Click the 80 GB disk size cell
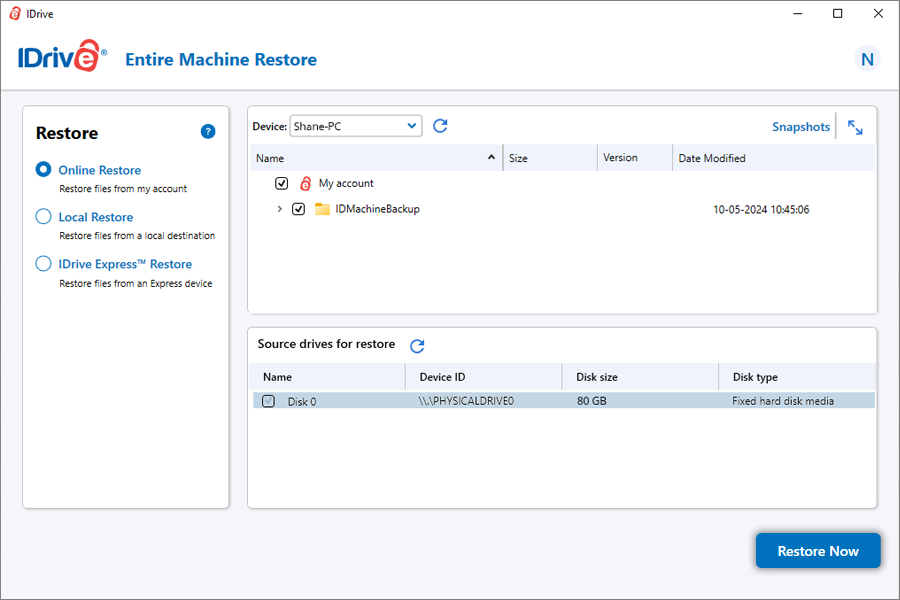 click(592, 401)
